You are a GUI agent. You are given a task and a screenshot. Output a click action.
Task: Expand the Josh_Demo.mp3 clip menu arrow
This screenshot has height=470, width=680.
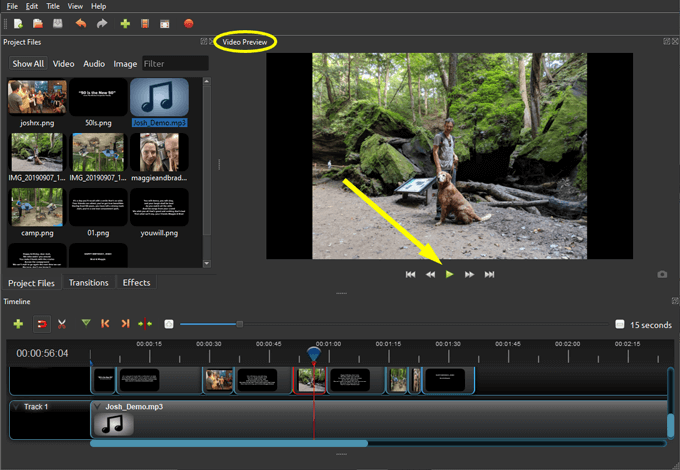97,407
